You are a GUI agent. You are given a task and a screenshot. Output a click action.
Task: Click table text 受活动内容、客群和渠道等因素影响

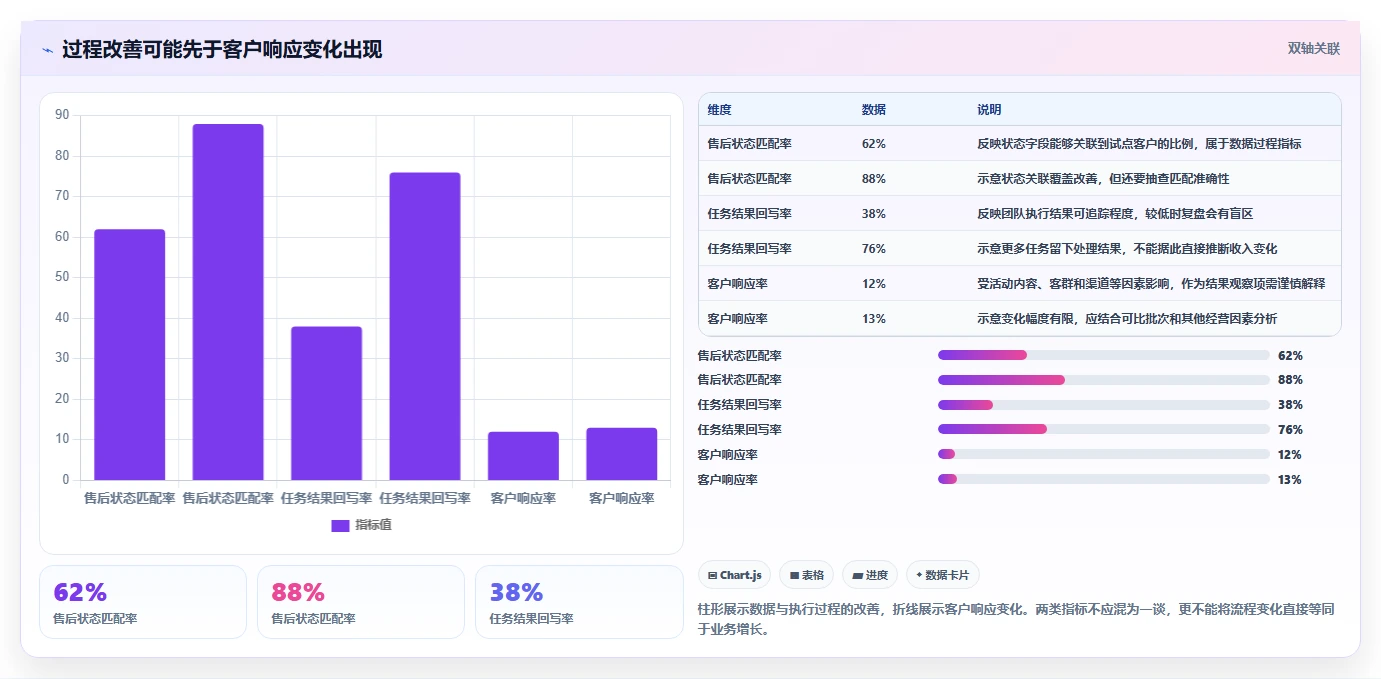(1073, 284)
